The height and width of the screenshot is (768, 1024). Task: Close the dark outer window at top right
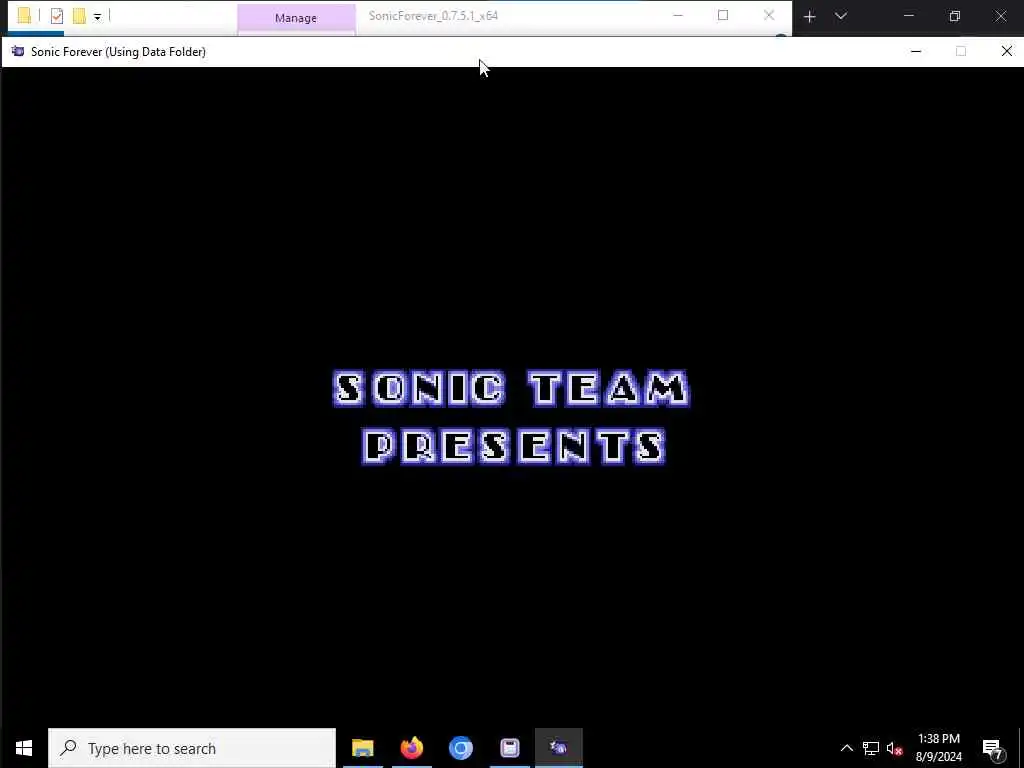click(x=1000, y=16)
